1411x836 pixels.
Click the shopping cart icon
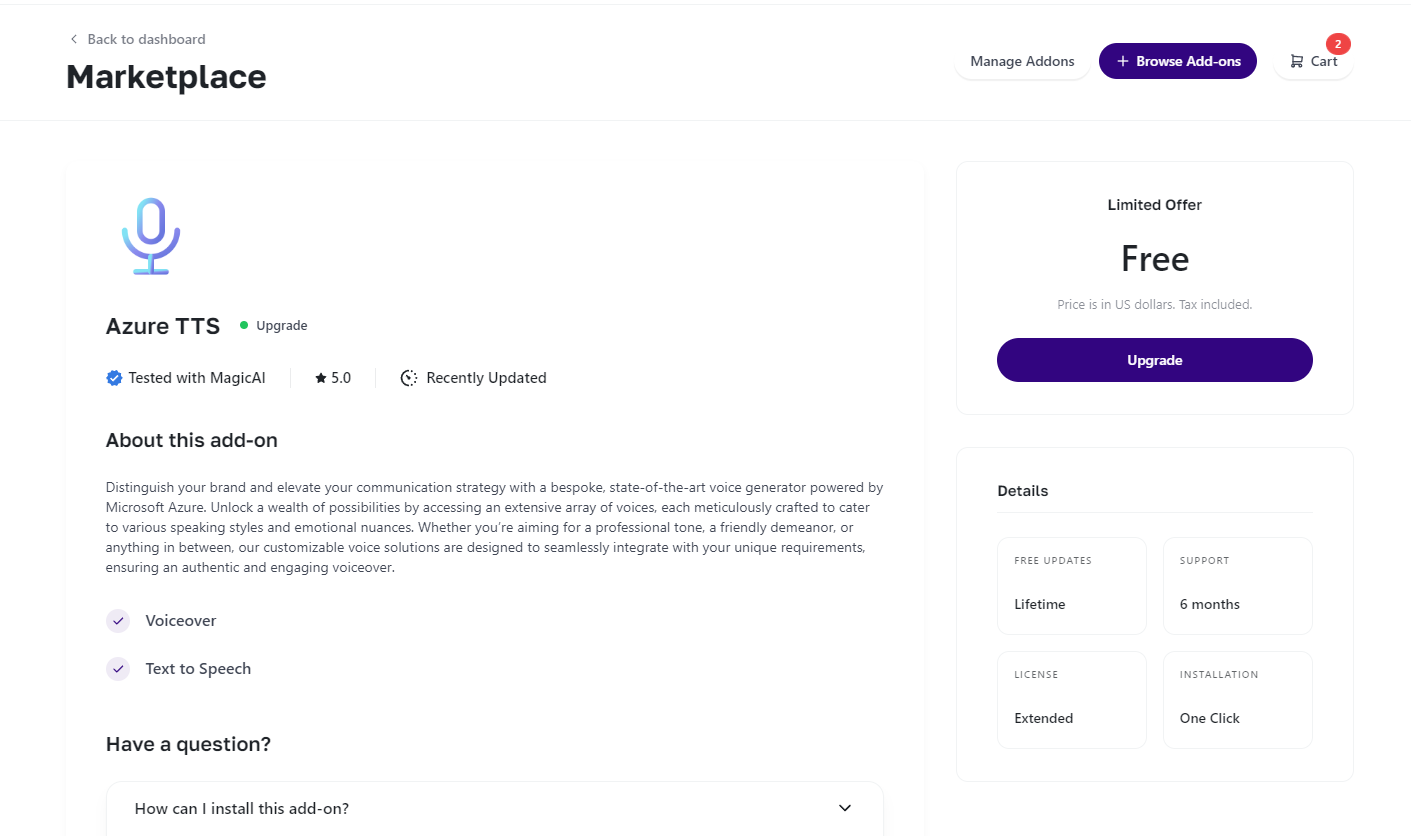(x=1297, y=62)
